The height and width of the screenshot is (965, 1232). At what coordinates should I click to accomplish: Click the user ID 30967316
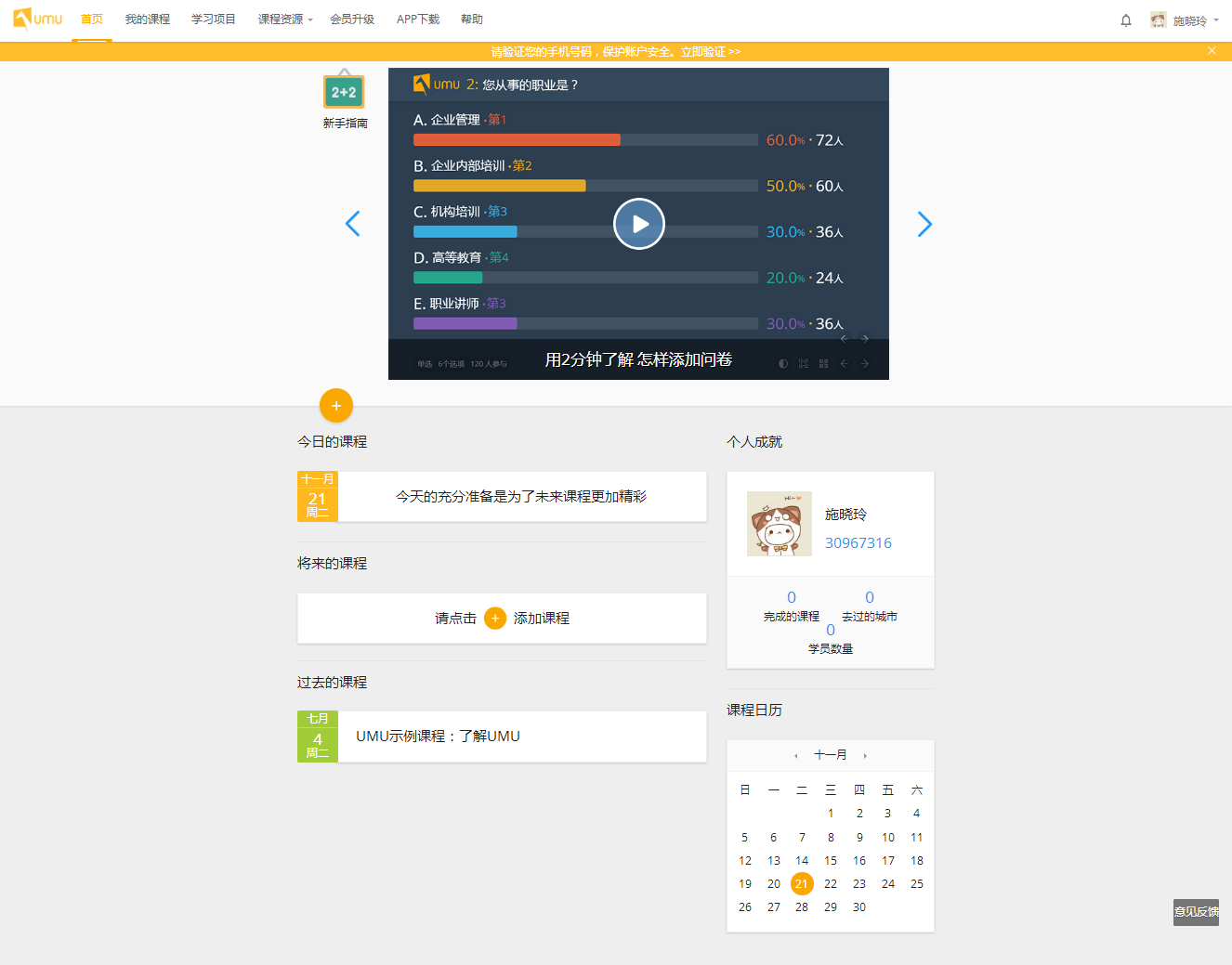click(x=858, y=543)
